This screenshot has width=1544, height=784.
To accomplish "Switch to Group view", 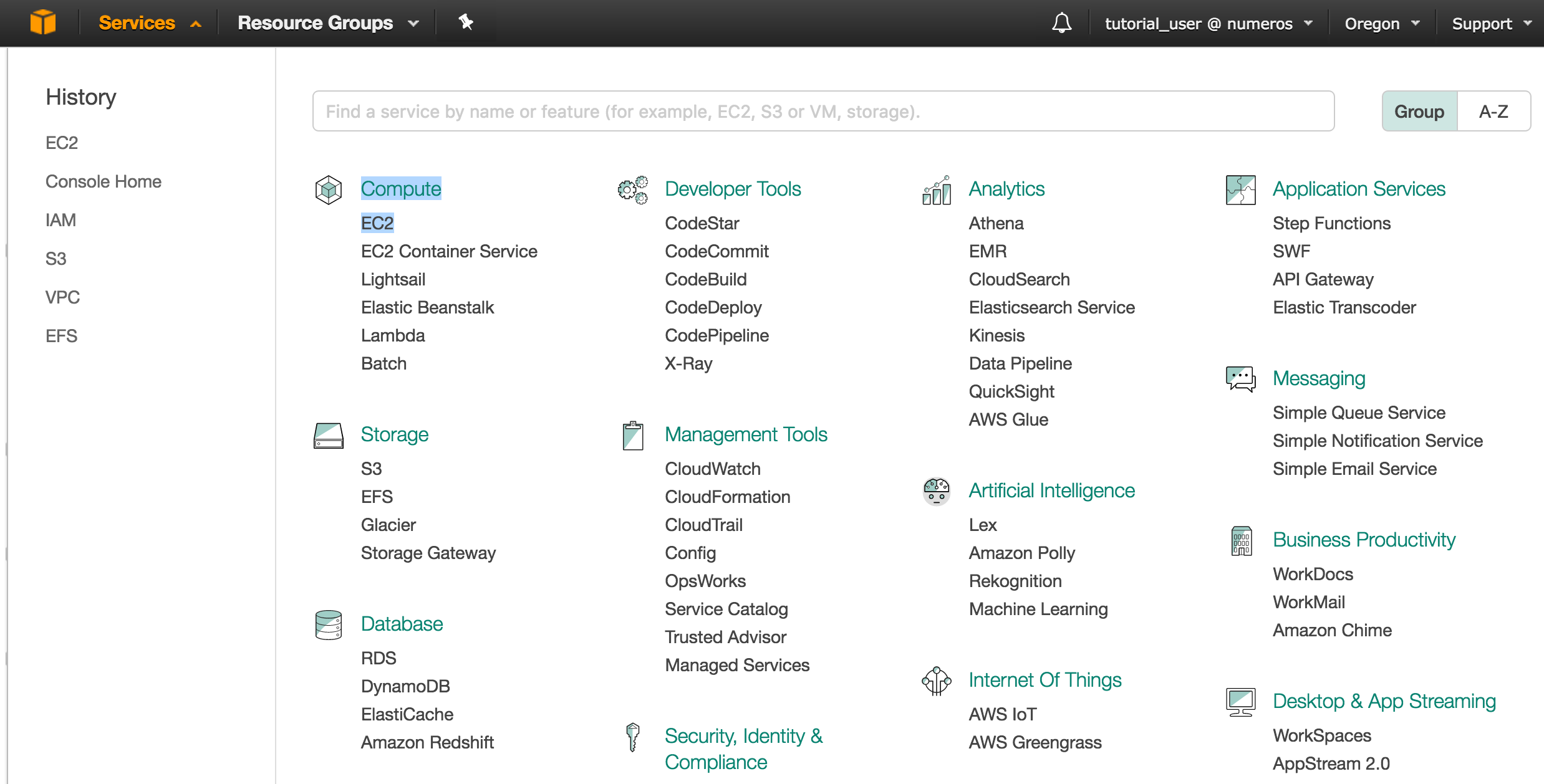I will [x=1419, y=112].
